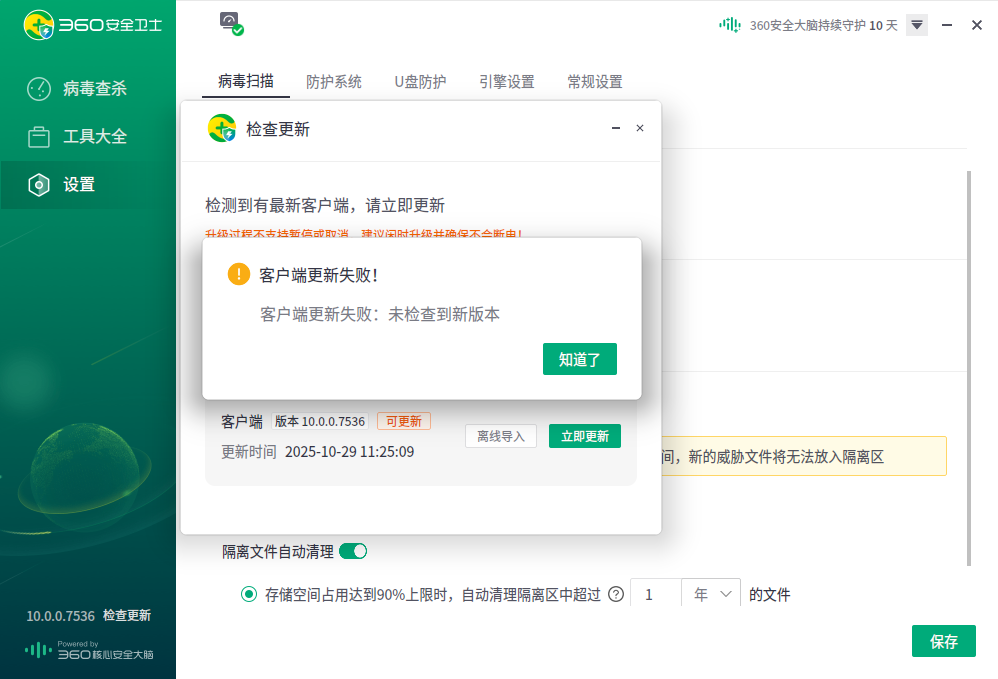
Task: Click the 检查更新 dialog logo icon
Action: click(222, 129)
